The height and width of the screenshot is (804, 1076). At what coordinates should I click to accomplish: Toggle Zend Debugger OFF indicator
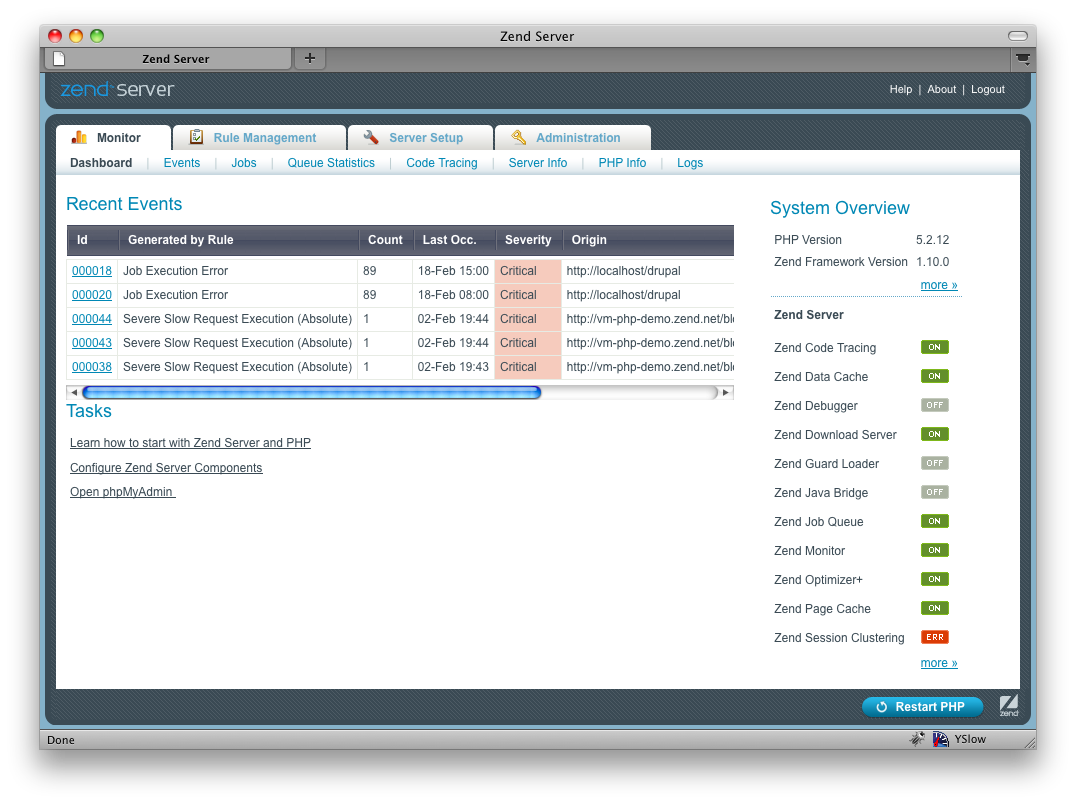pos(935,405)
